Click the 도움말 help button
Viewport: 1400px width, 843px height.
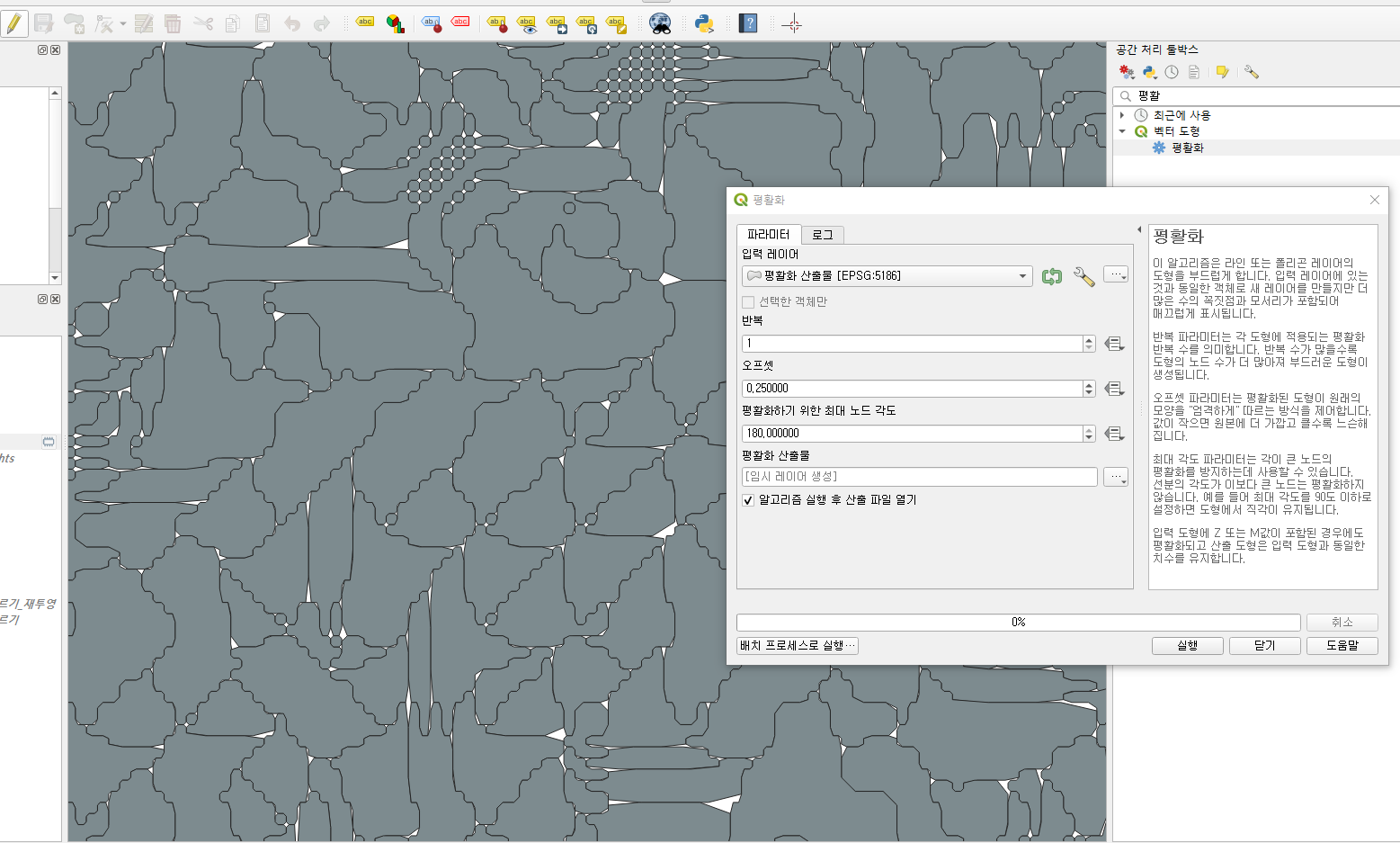1342,645
